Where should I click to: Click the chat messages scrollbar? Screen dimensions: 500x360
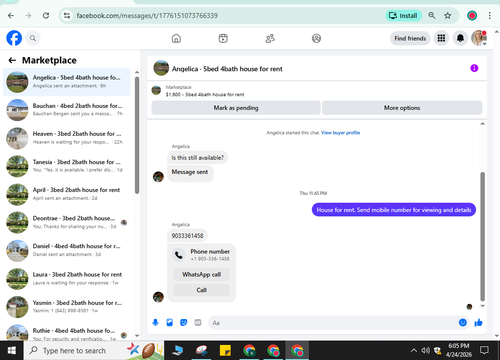click(x=482, y=237)
